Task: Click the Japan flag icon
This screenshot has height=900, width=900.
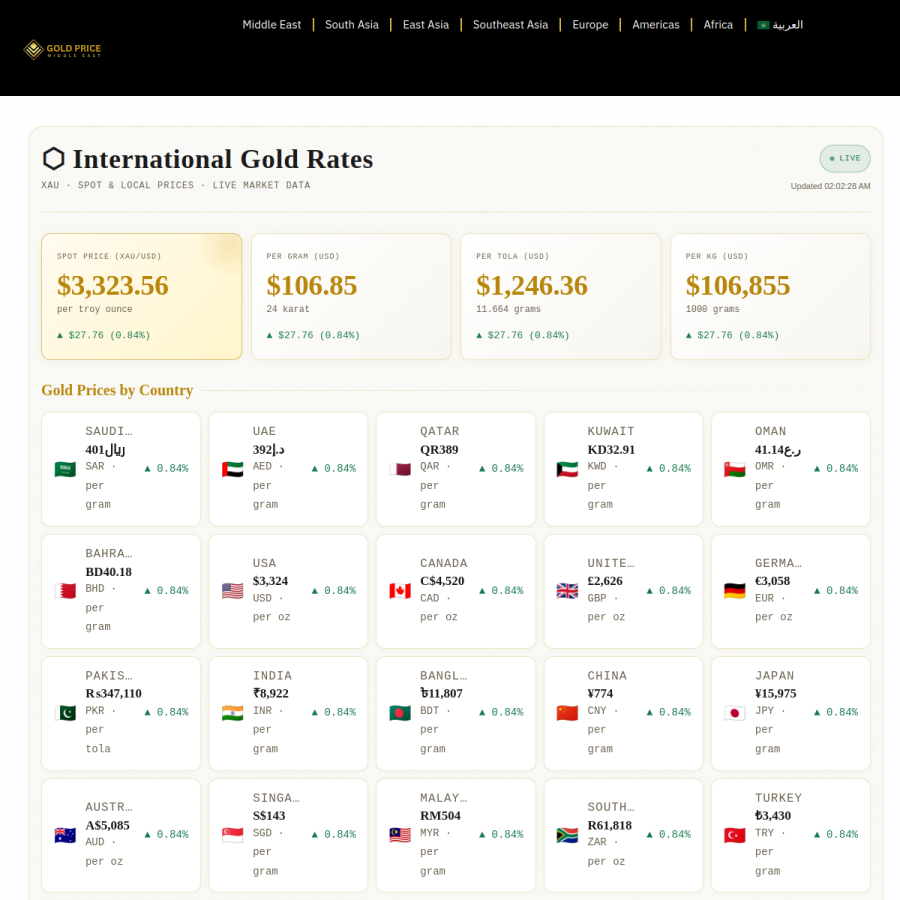Action: [x=735, y=713]
